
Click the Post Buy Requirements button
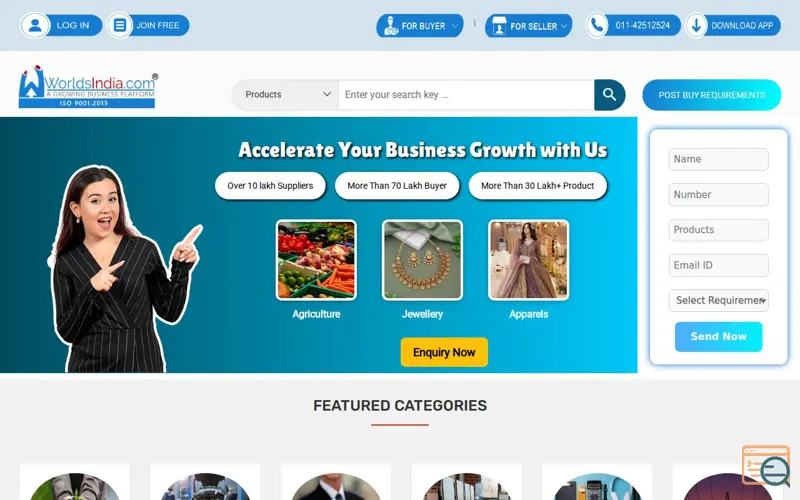coord(711,95)
